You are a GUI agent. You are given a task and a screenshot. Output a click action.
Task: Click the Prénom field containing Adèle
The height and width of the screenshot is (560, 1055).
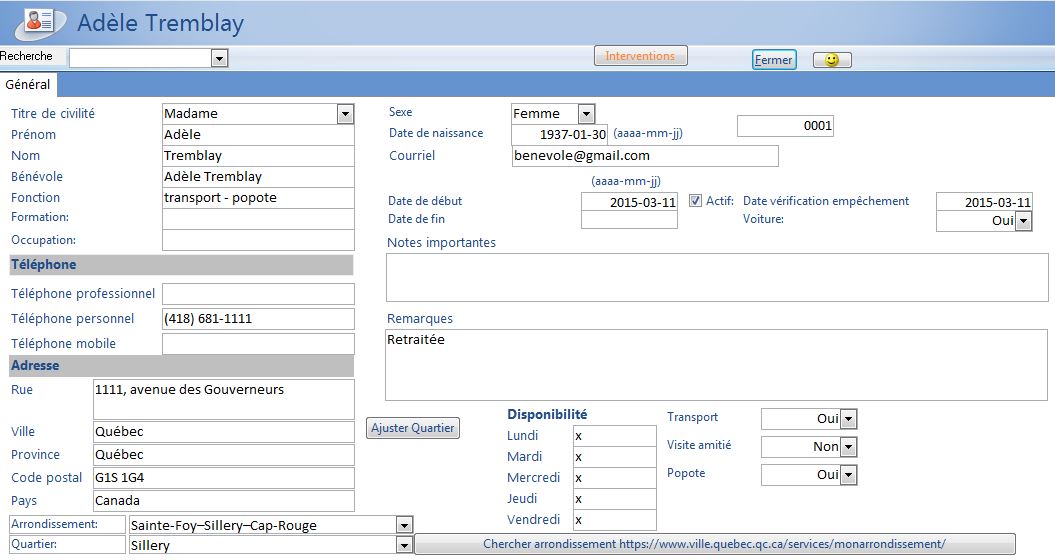pyautogui.click(x=258, y=135)
